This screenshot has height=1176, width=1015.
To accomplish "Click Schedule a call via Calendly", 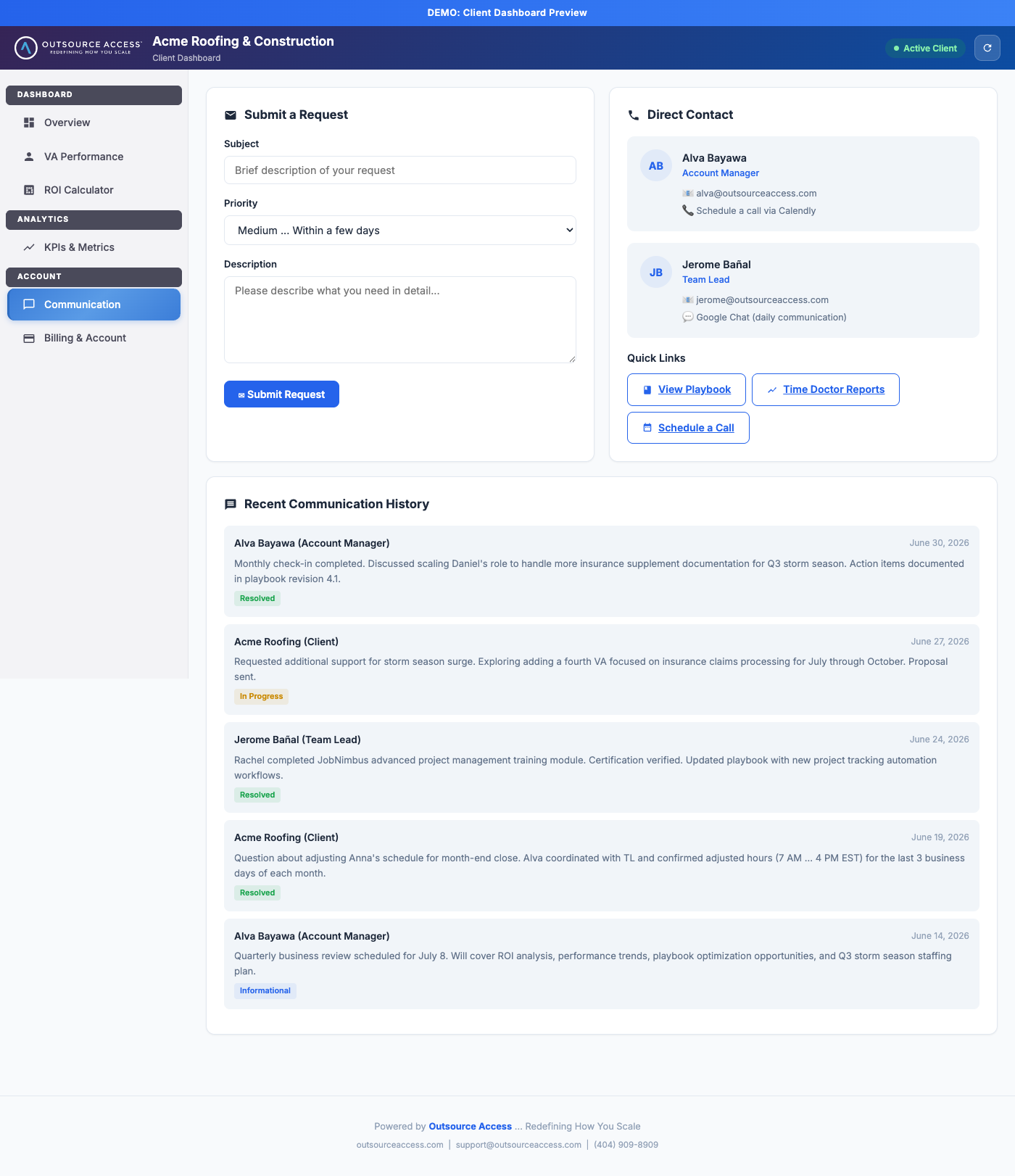I will point(756,211).
